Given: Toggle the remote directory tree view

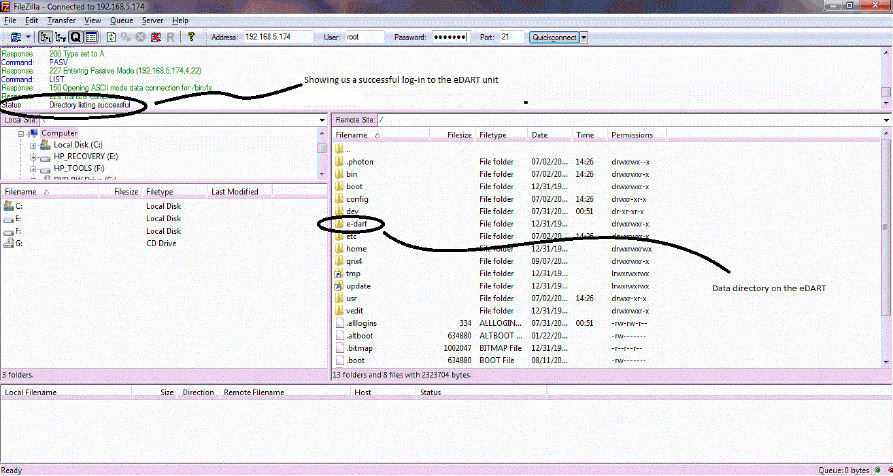Looking at the screenshot, I should point(60,37).
